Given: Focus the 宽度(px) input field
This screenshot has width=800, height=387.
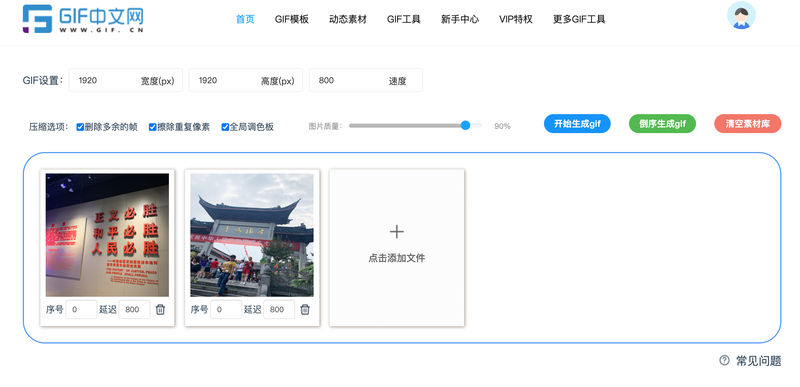Looking at the screenshot, I should 126,80.
